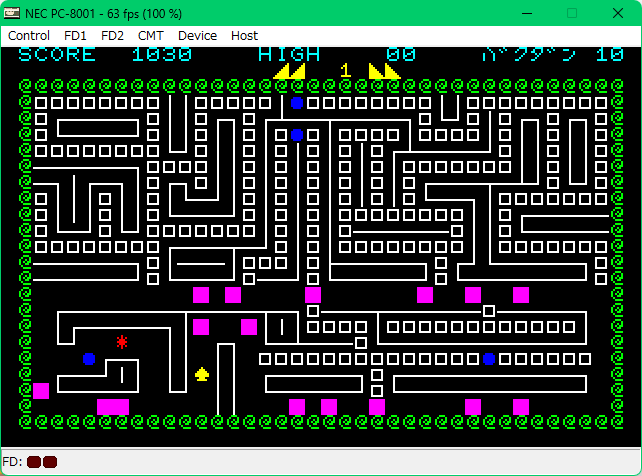Click the blue ball in the long lower dot row
Screen dimensions: 642x476
[x=489, y=359]
